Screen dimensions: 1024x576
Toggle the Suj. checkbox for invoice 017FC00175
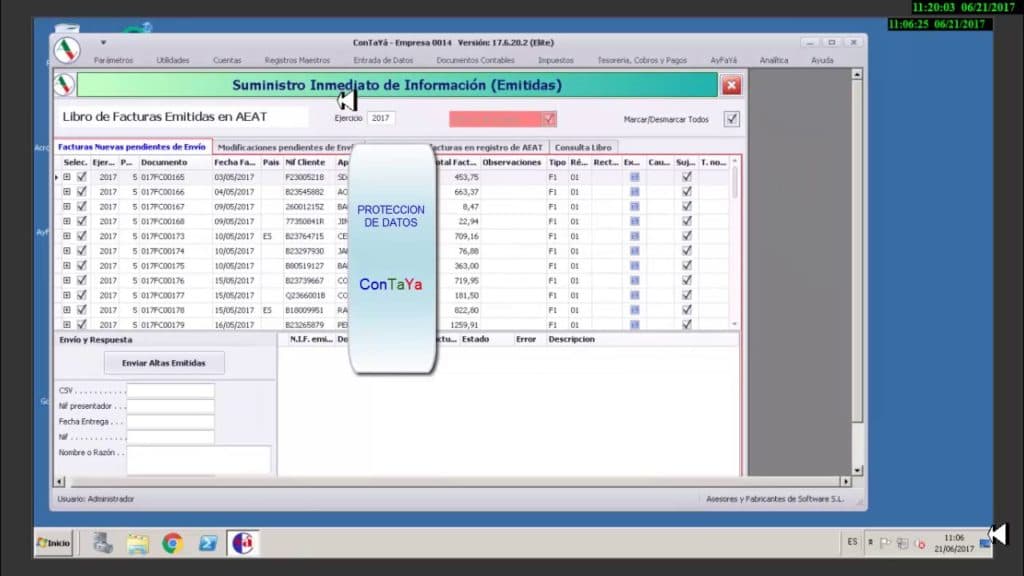coord(686,266)
